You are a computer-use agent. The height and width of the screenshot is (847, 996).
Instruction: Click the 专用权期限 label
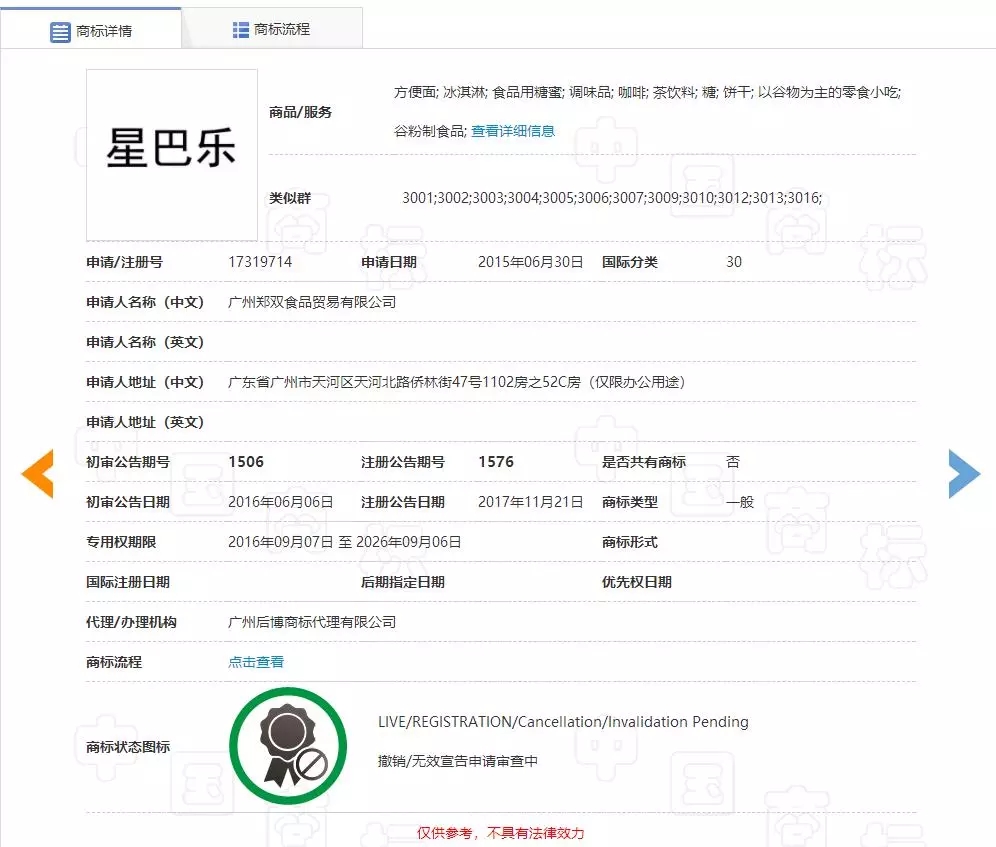(x=121, y=542)
